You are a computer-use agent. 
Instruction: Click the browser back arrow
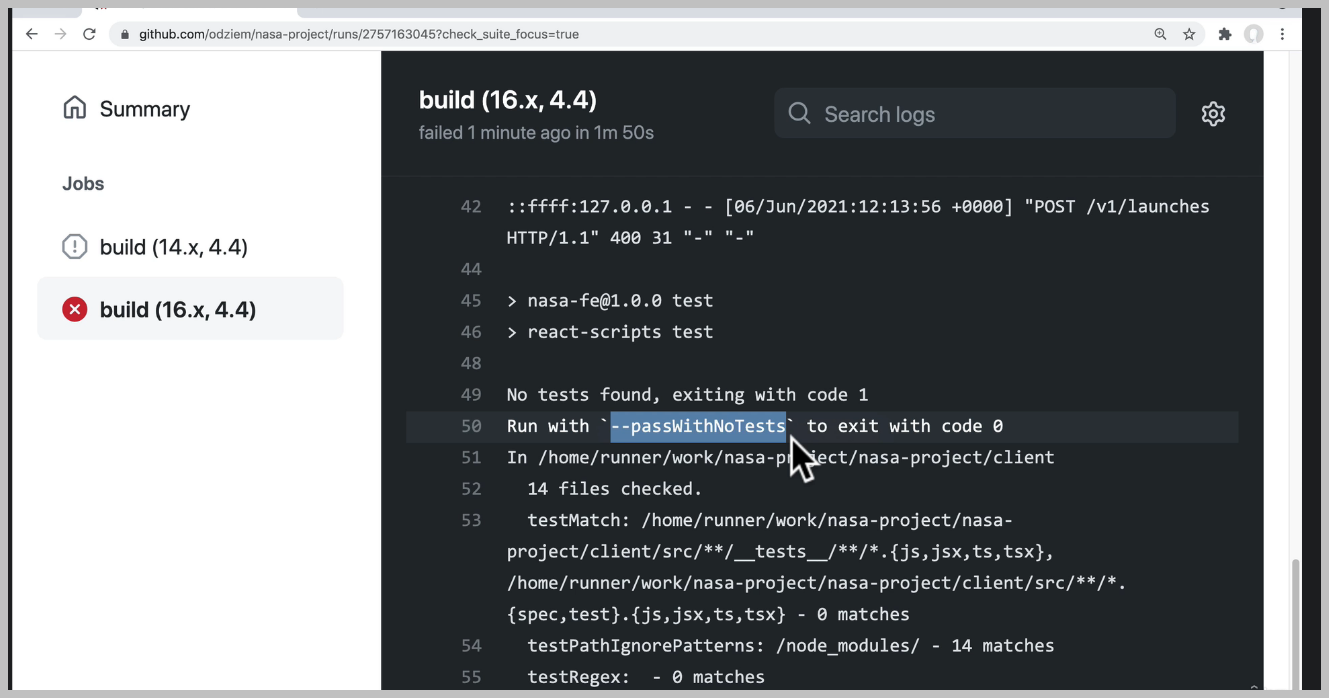[31, 34]
